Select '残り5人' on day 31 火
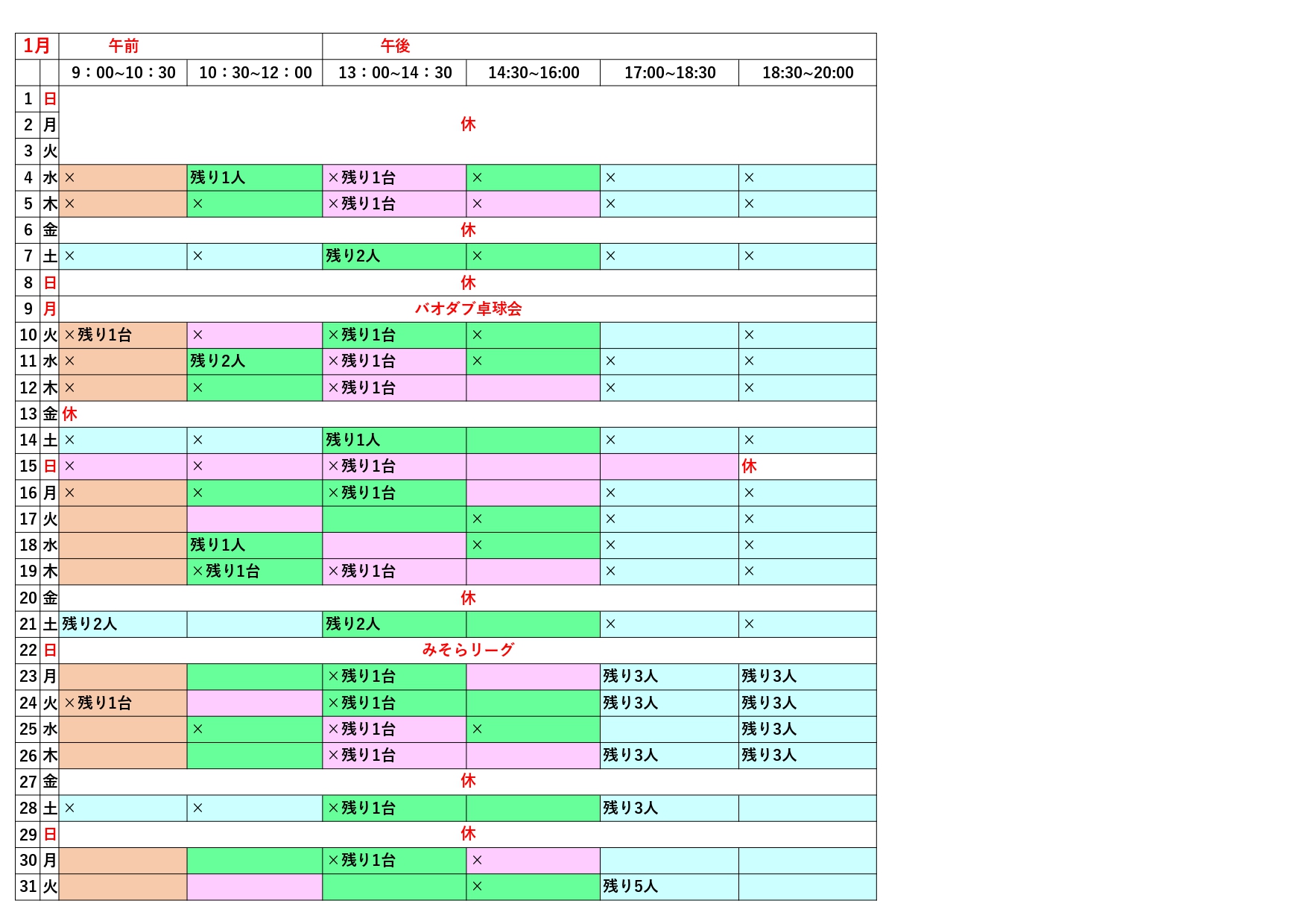The image size is (1307, 924). (x=630, y=886)
